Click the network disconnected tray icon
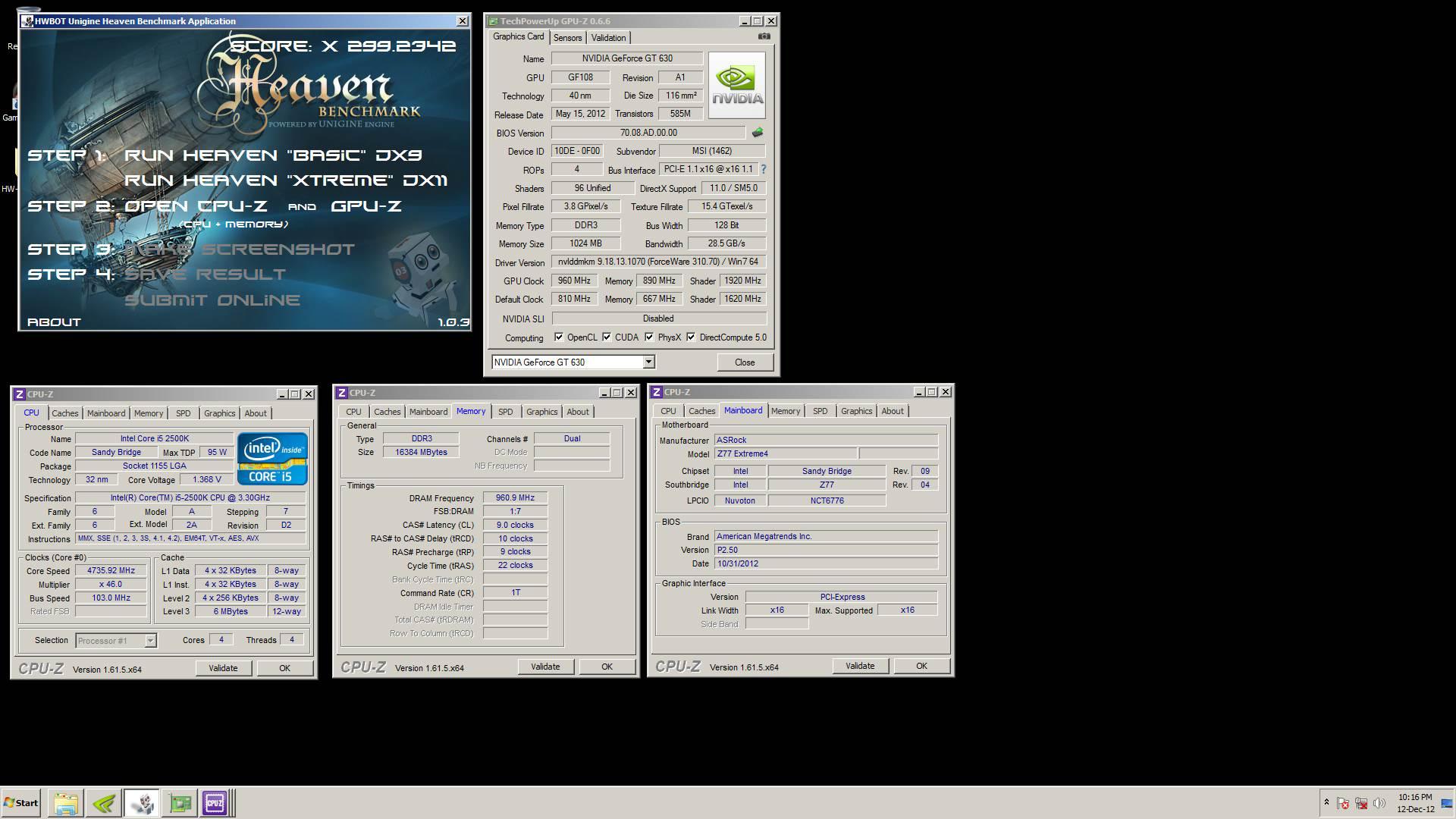Screen dimensions: 1456x819 1361,803
